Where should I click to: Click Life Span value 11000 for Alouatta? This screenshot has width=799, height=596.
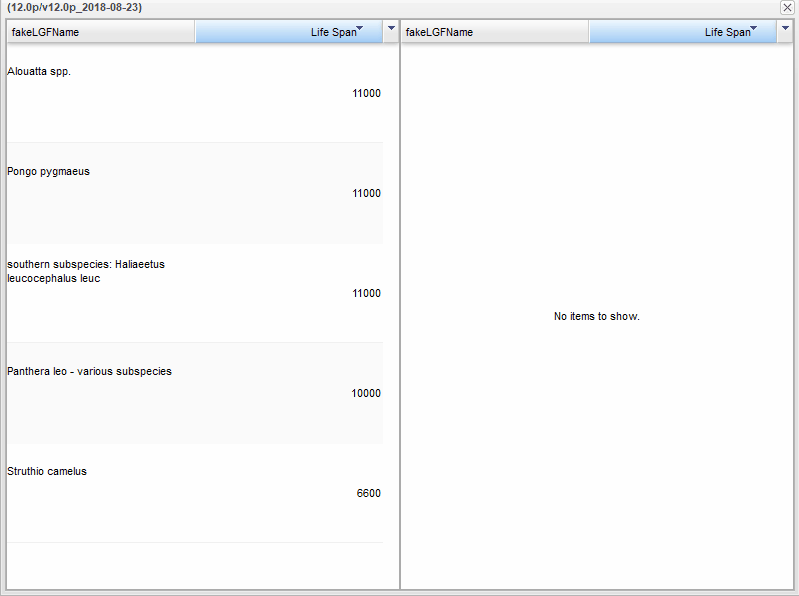tap(366, 93)
